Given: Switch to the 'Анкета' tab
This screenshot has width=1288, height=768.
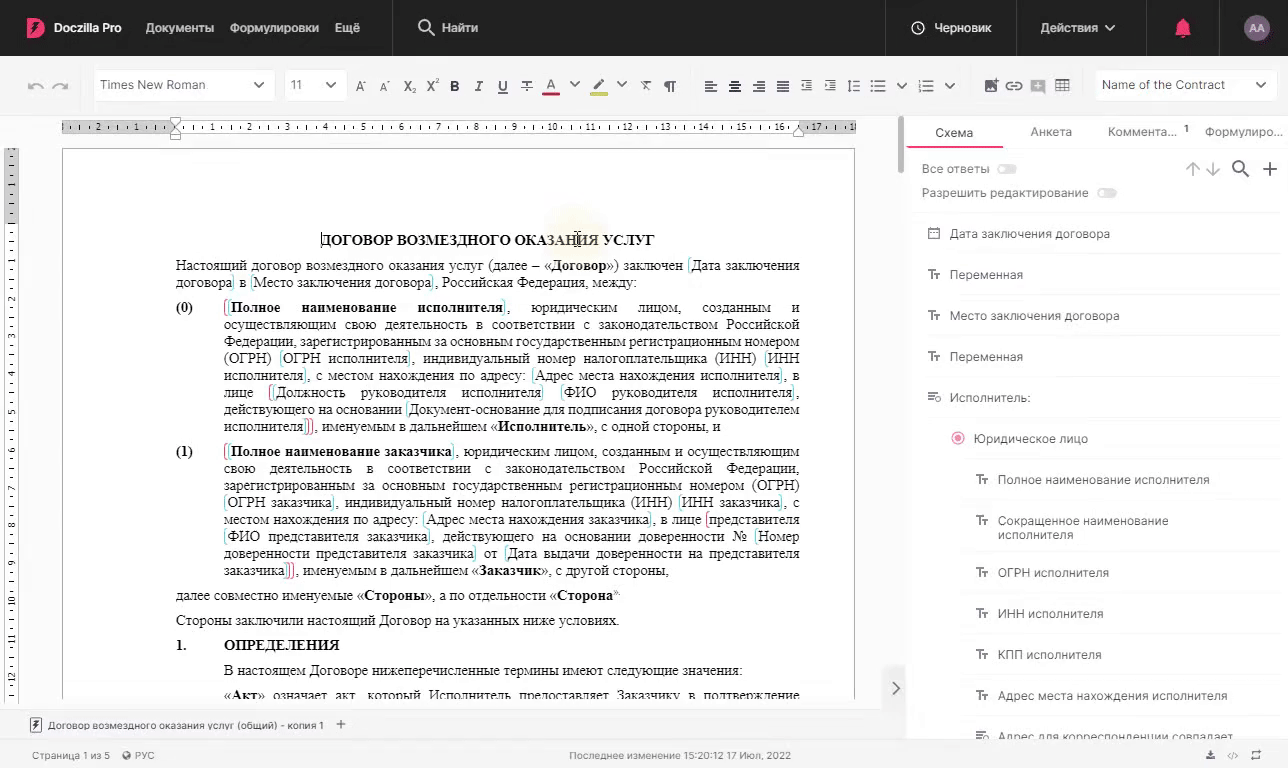Looking at the screenshot, I should click(x=1051, y=132).
